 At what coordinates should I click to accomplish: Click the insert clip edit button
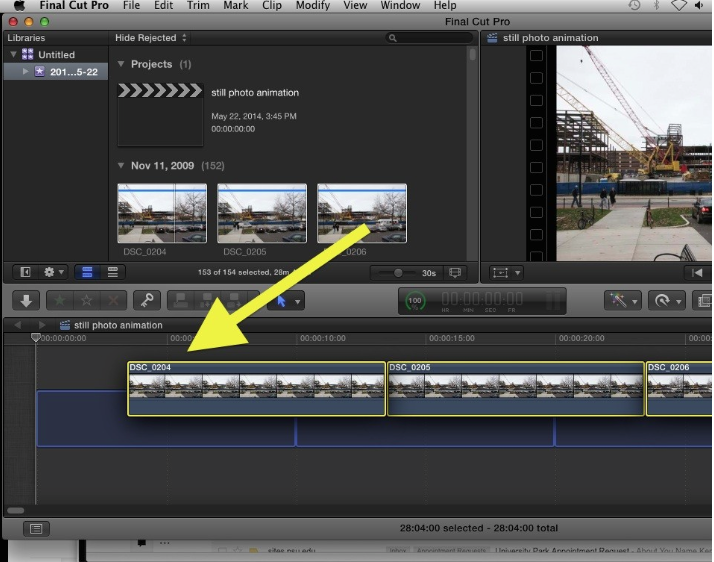pyautogui.click(x=207, y=301)
